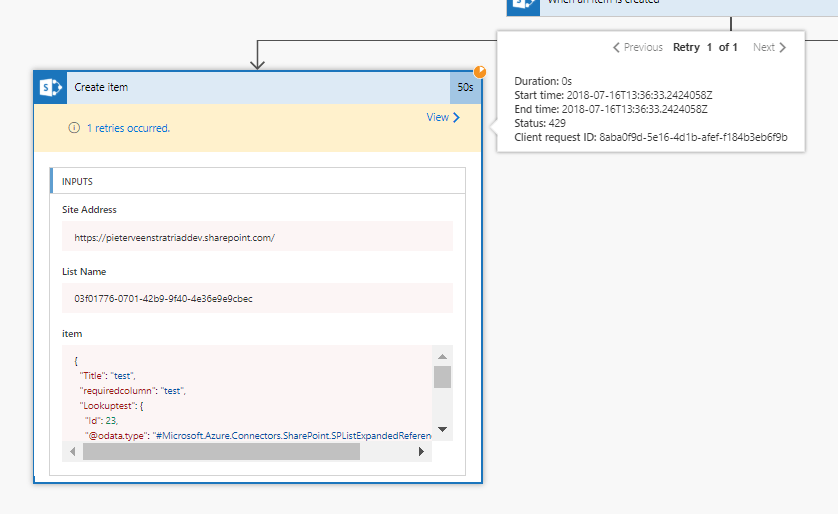Click the "requiredcolumn": "test" line
The width and height of the screenshot is (838, 514).
tap(133, 391)
